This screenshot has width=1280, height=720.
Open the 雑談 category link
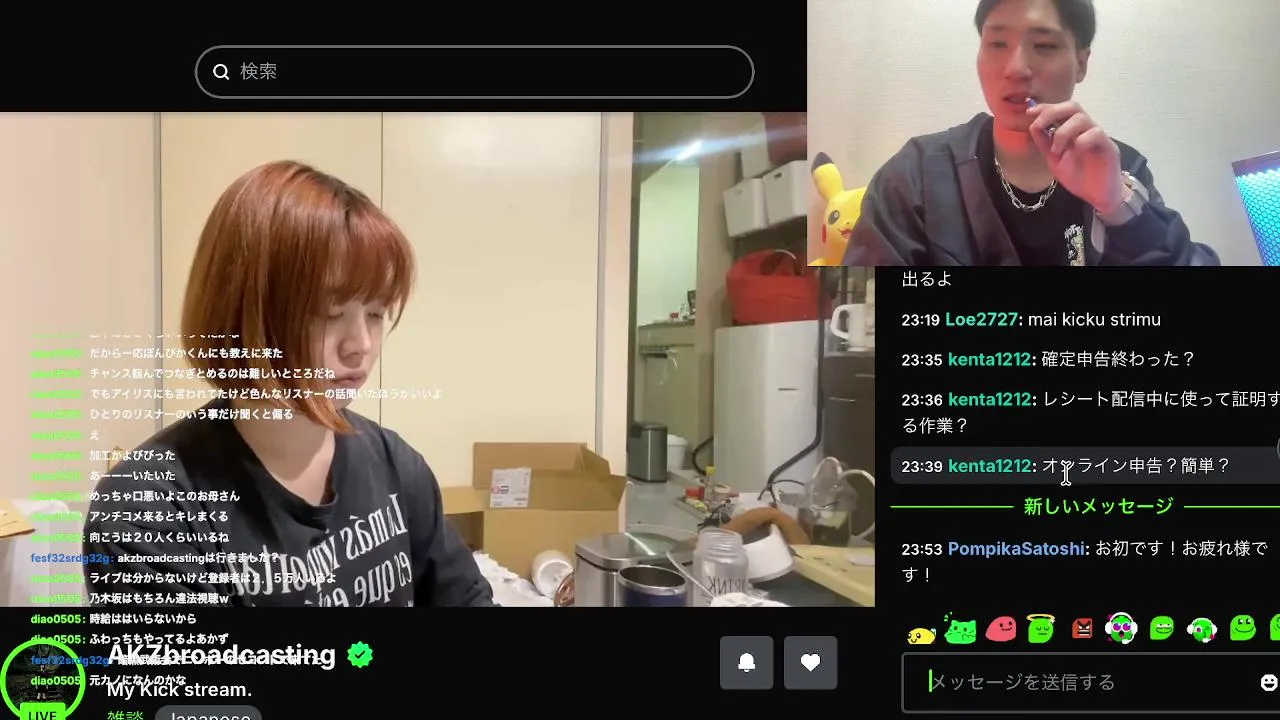(x=125, y=715)
